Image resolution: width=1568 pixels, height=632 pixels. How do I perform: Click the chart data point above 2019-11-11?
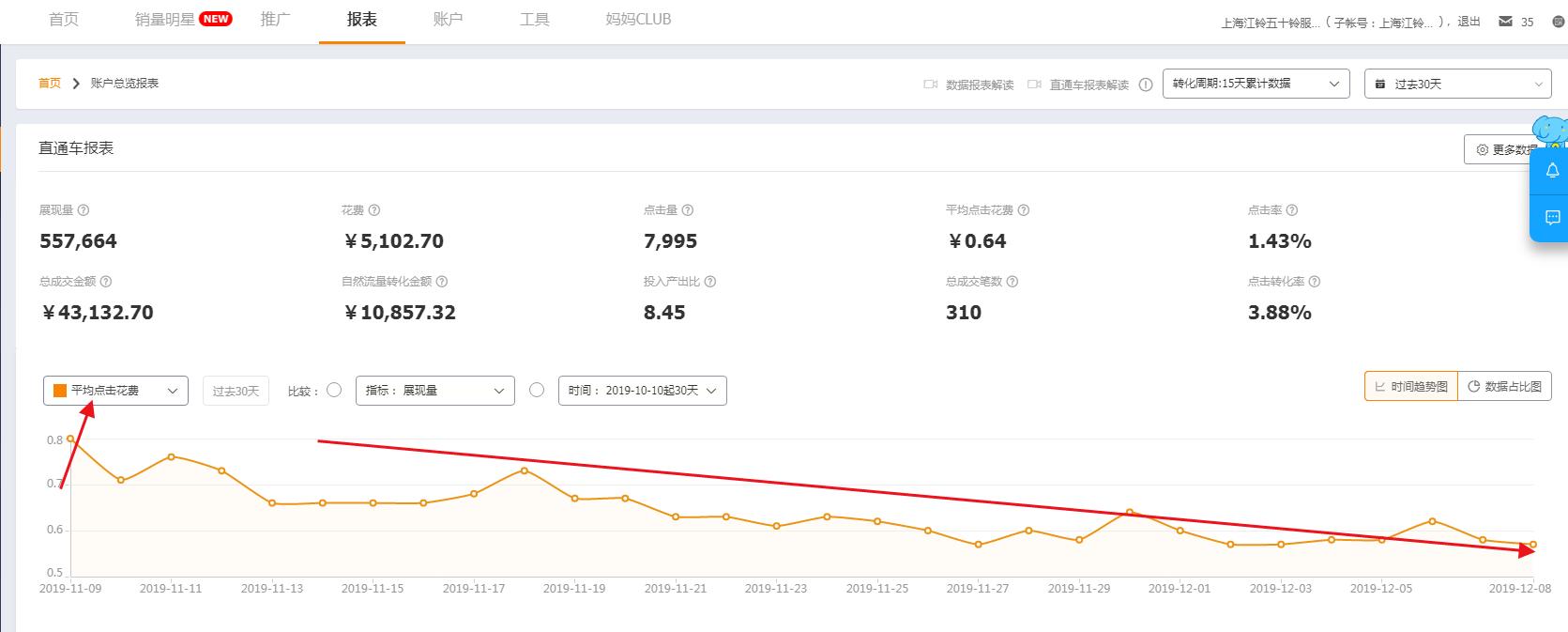tap(171, 456)
